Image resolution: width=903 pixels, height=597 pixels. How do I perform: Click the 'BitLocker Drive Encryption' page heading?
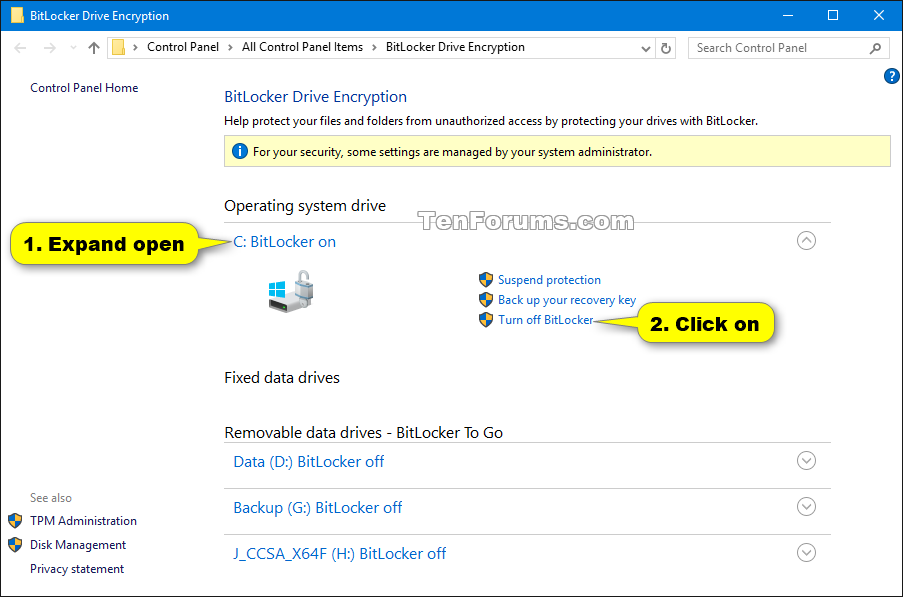tap(316, 97)
